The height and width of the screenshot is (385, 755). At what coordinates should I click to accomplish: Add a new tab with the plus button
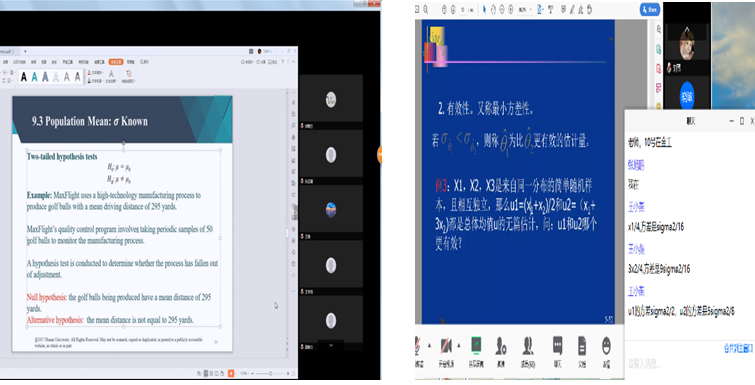(26, 51)
